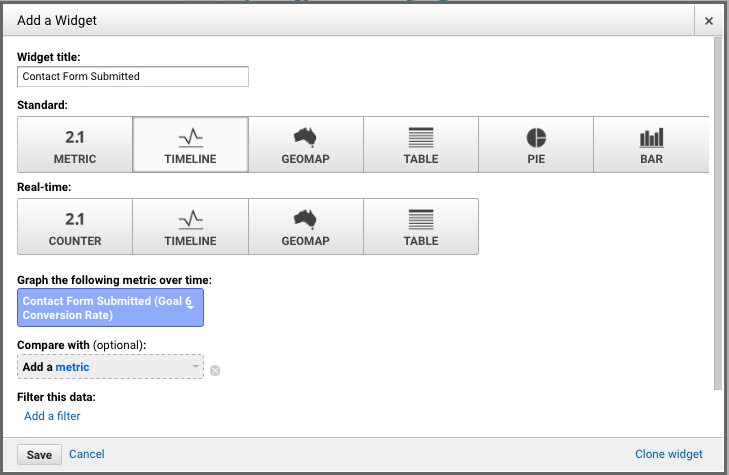The height and width of the screenshot is (475, 729).
Task: Choose the BAR chart widget type
Action: [x=651, y=145]
